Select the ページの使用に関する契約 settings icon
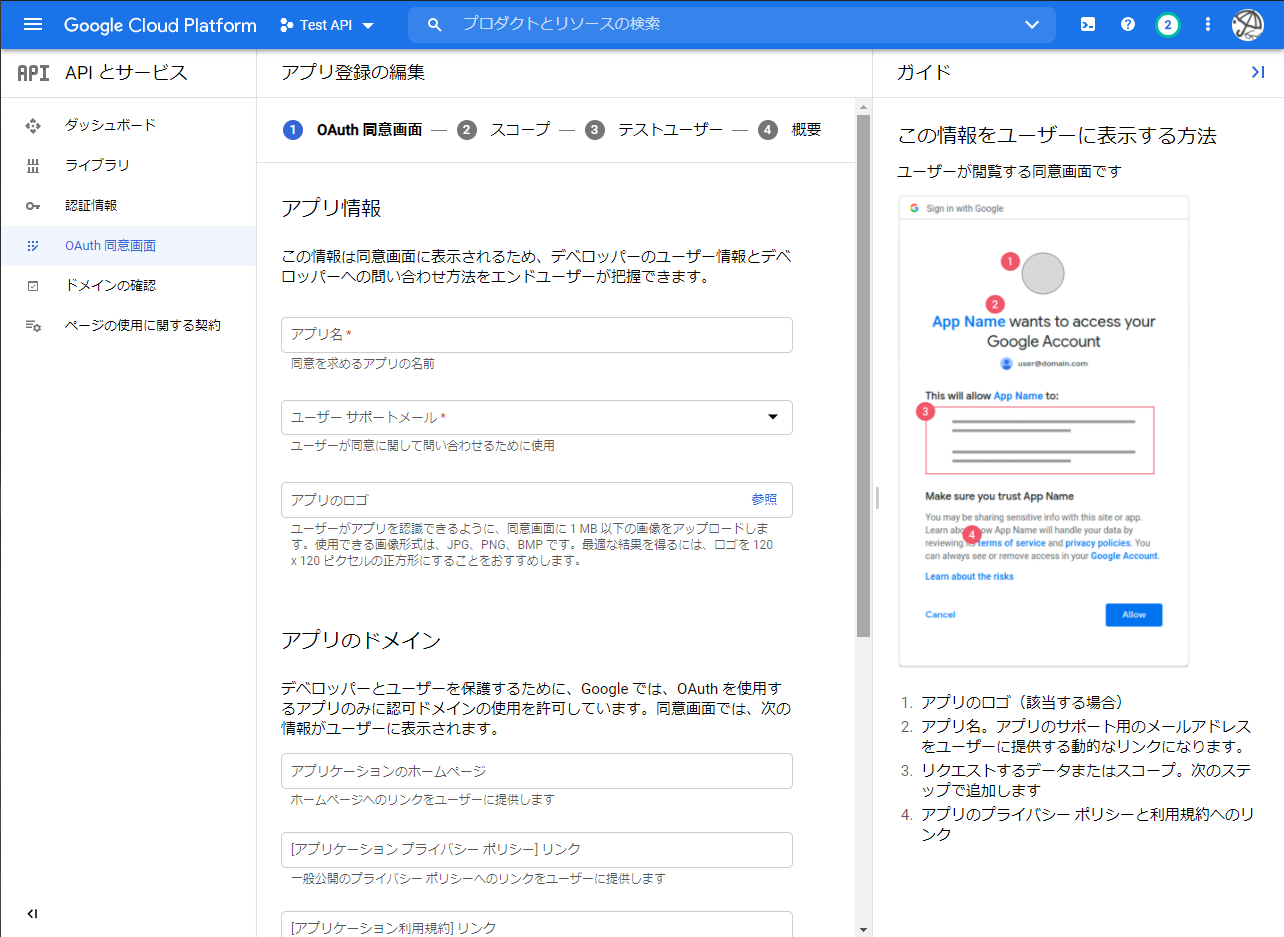 point(33,326)
